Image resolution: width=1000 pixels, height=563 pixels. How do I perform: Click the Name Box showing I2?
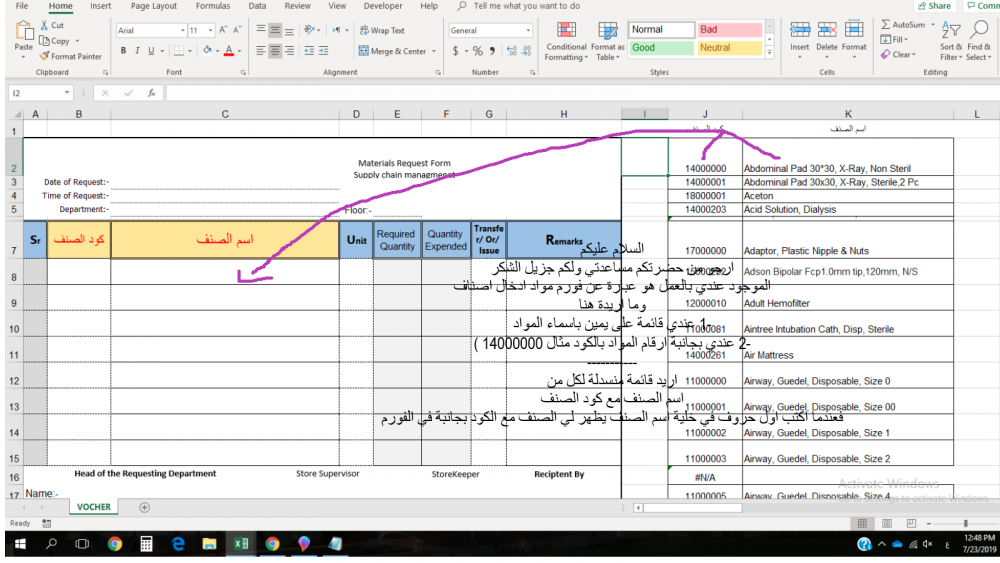pyautogui.click(x=40, y=93)
